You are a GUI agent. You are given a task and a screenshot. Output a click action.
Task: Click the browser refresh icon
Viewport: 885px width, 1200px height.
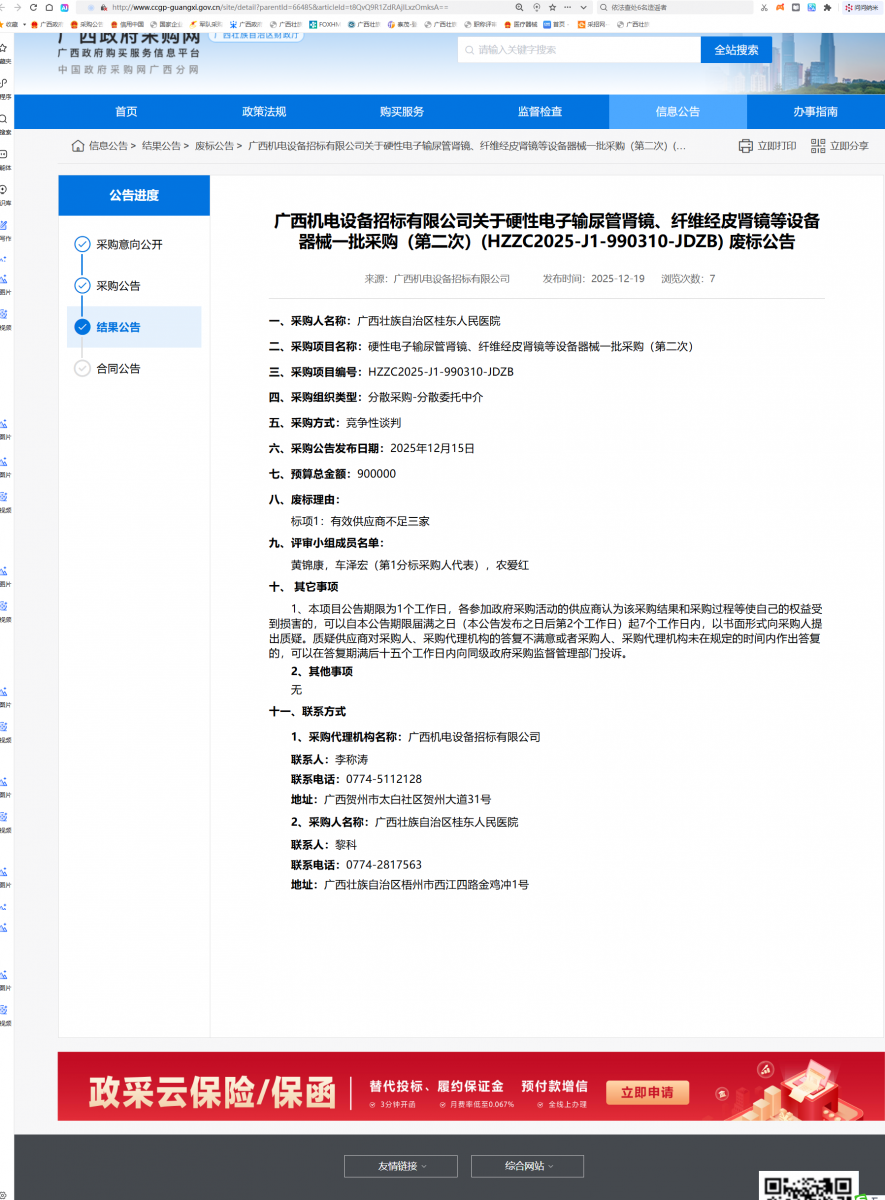[x=35, y=7]
